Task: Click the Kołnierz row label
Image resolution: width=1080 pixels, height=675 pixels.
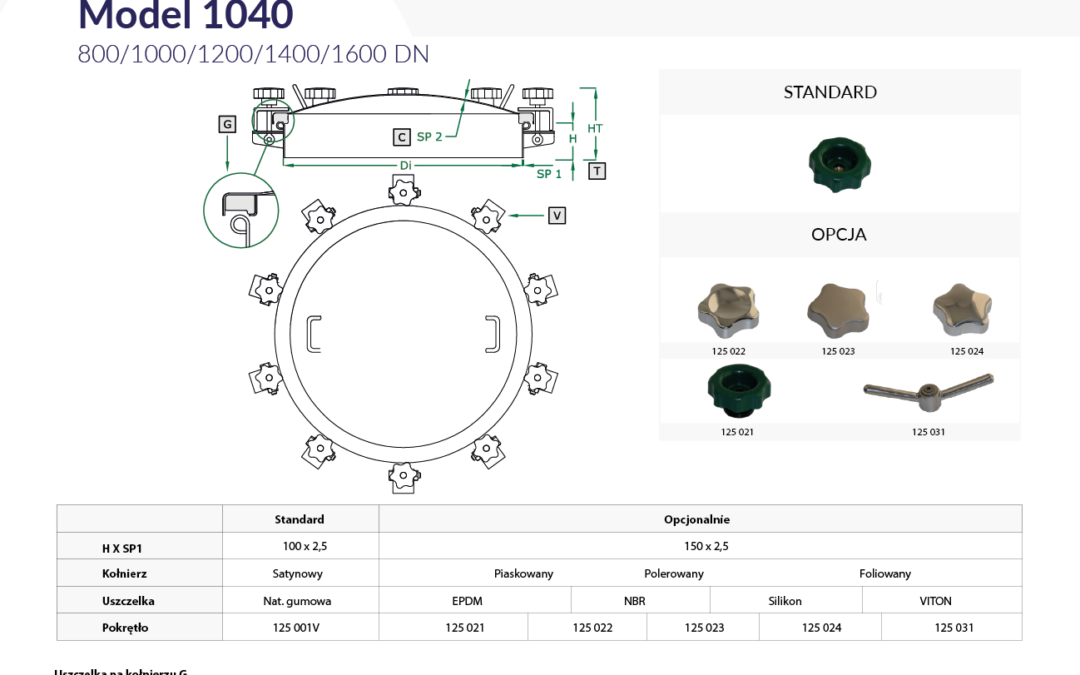Action: tap(124, 573)
